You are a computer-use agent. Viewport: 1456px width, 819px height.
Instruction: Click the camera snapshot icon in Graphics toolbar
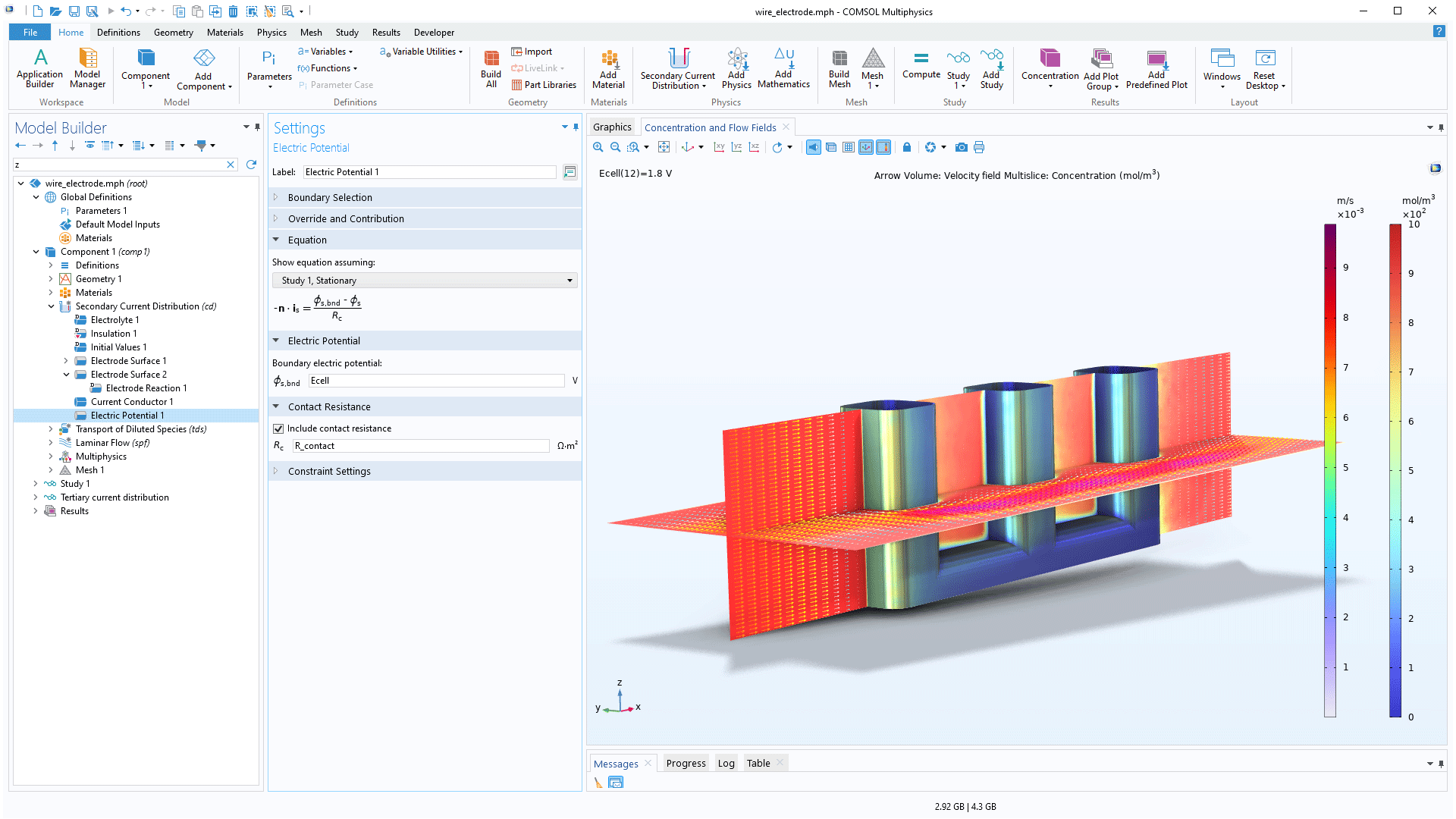point(961,146)
